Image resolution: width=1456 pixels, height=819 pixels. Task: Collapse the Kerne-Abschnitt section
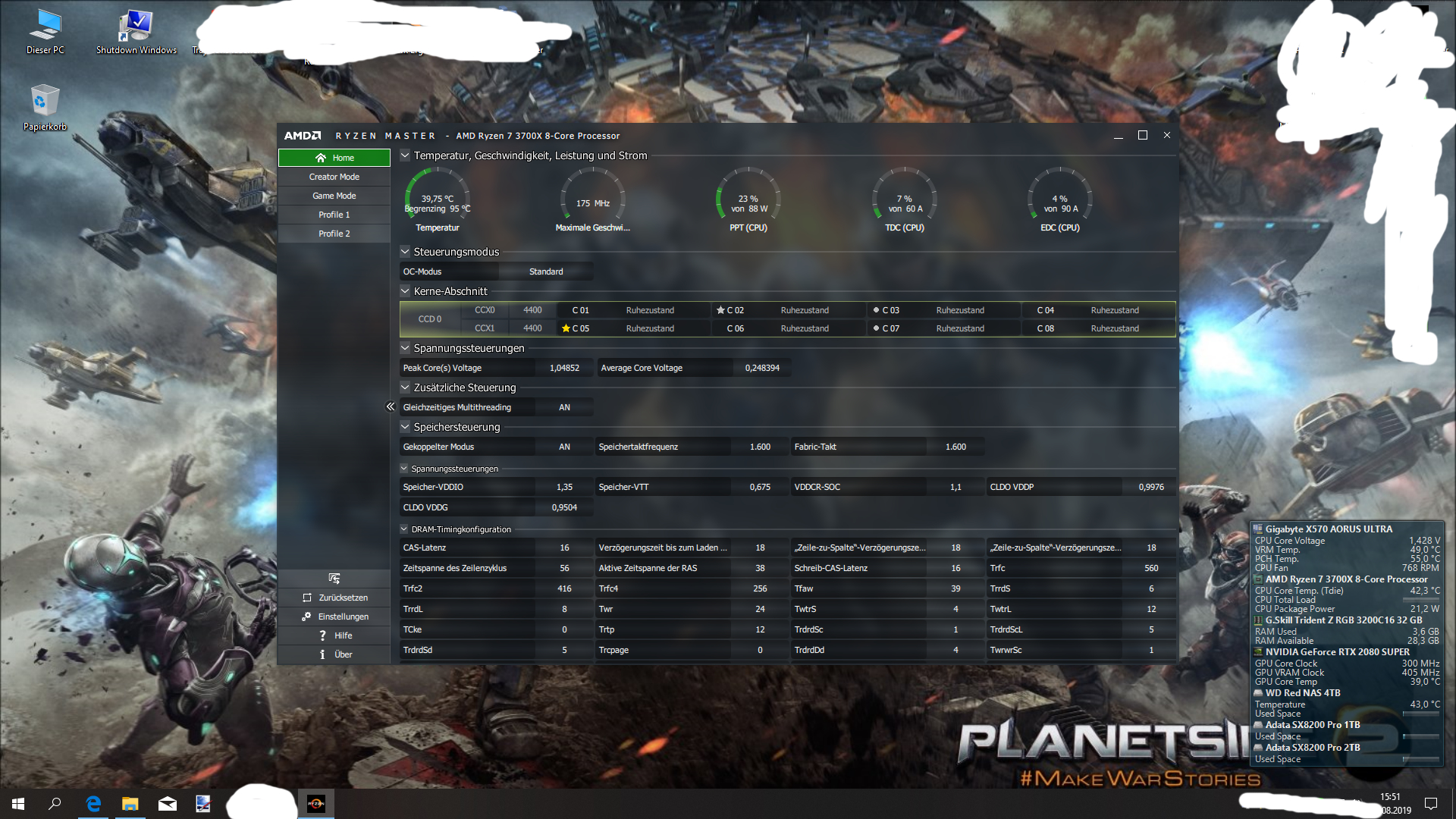click(x=405, y=291)
